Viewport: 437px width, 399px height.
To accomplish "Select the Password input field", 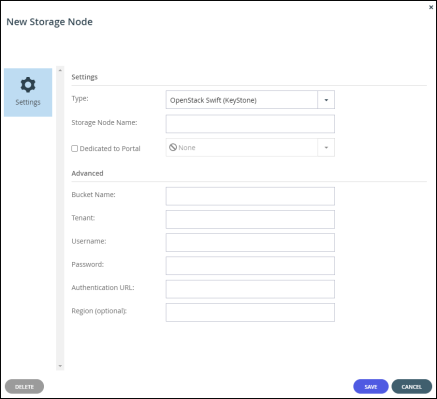I will click(250, 266).
